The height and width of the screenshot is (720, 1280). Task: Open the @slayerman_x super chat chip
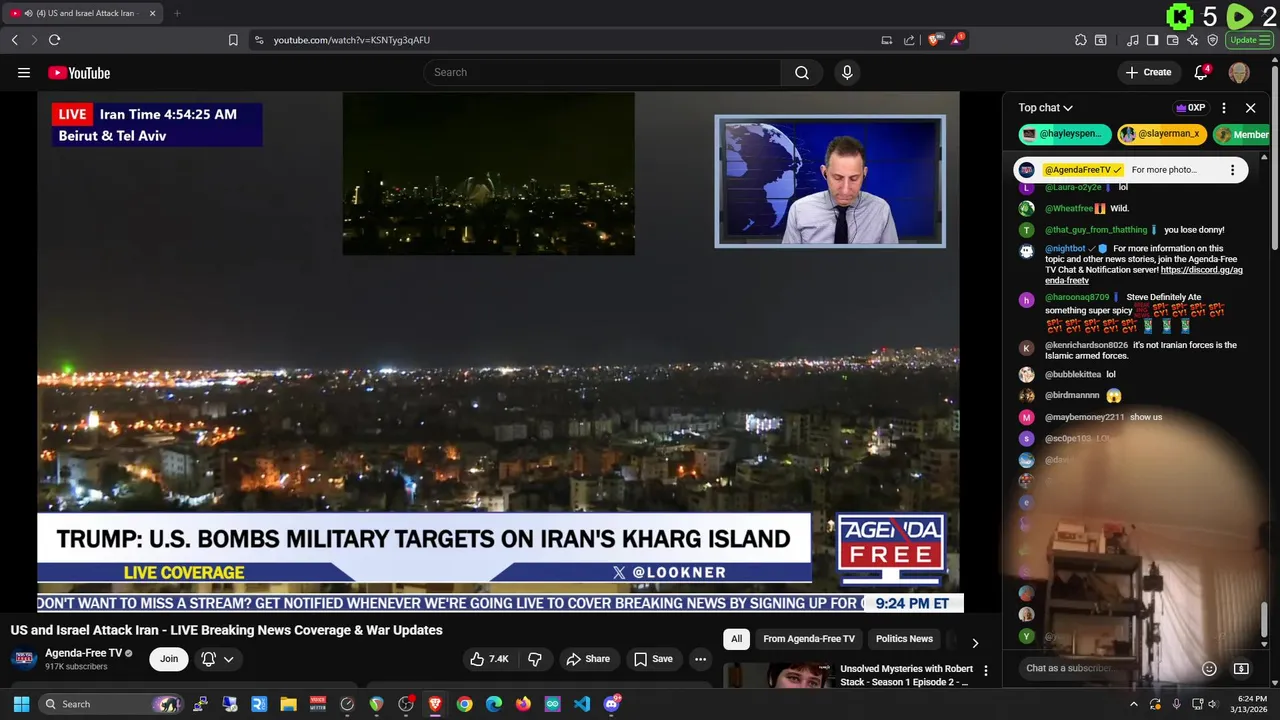point(1162,134)
